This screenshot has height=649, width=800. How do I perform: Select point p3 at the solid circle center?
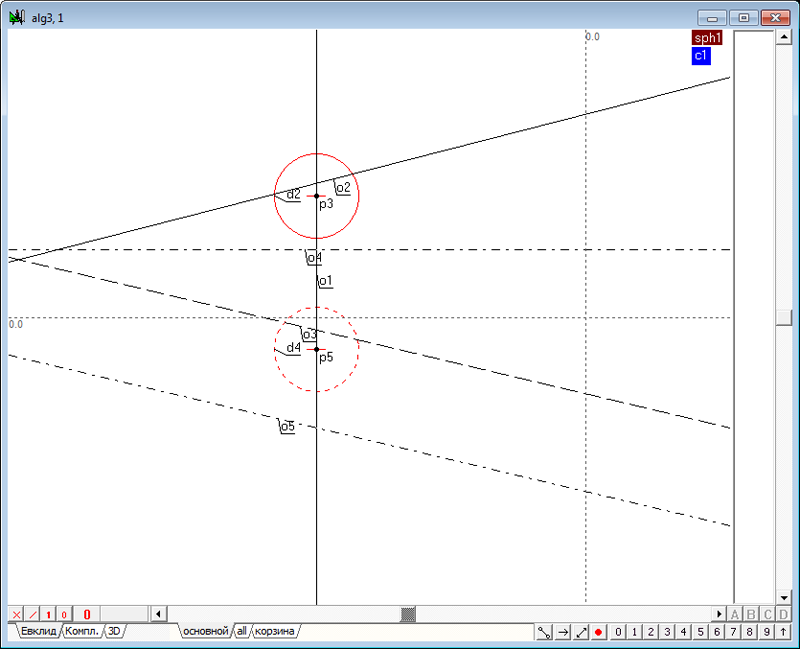316,196
